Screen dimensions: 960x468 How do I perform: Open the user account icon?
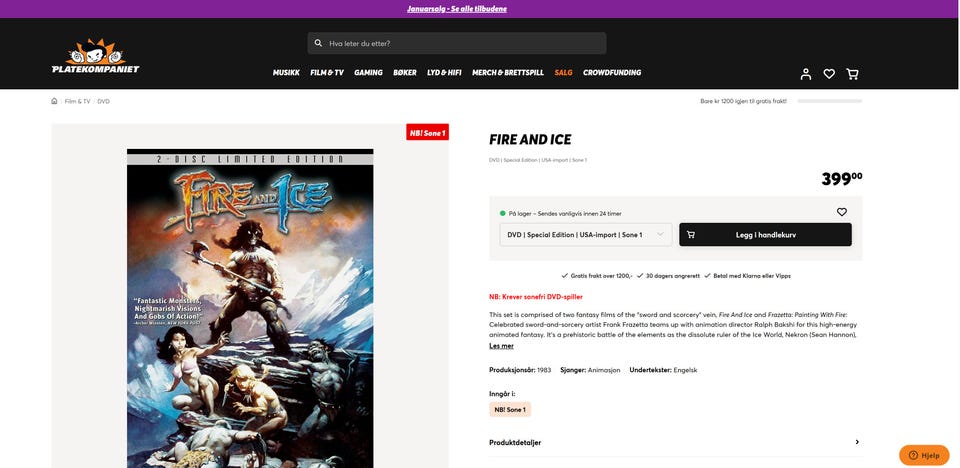(x=806, y=74)
